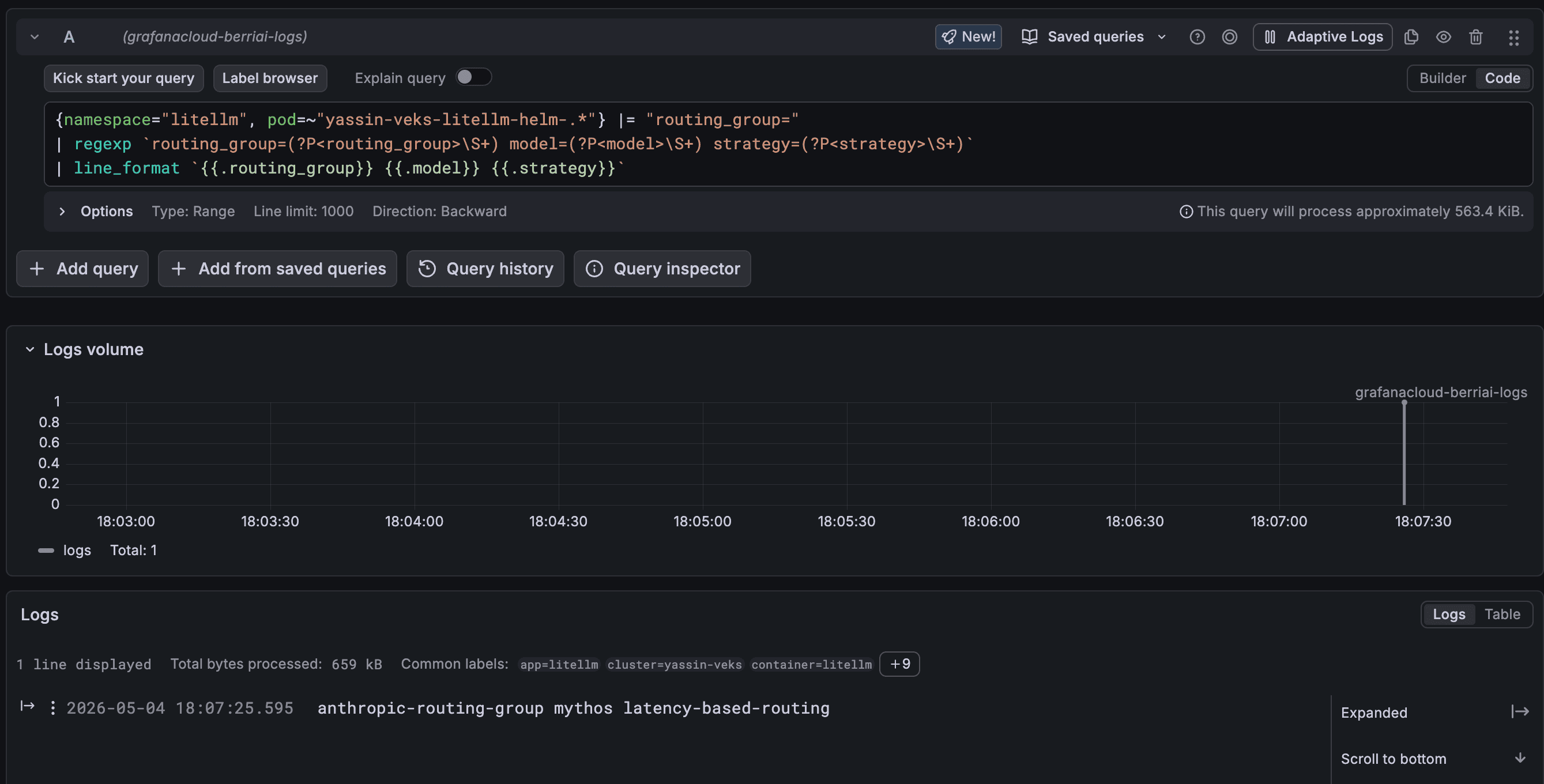Click log line anthropic-routing-group mythos latency-based-routing
1544x784 pixels.
pyautogui.click(x=573, y=708)
